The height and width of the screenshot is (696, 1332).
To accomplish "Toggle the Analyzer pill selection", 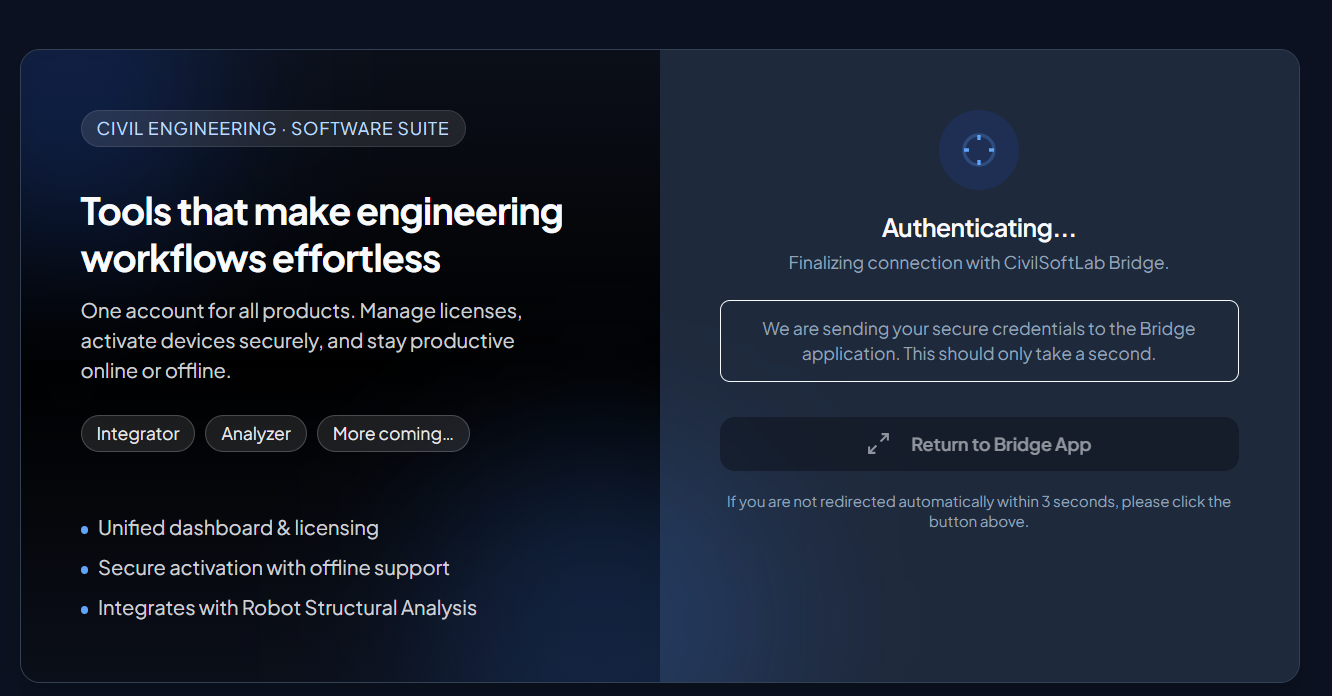I will (255, 433).
